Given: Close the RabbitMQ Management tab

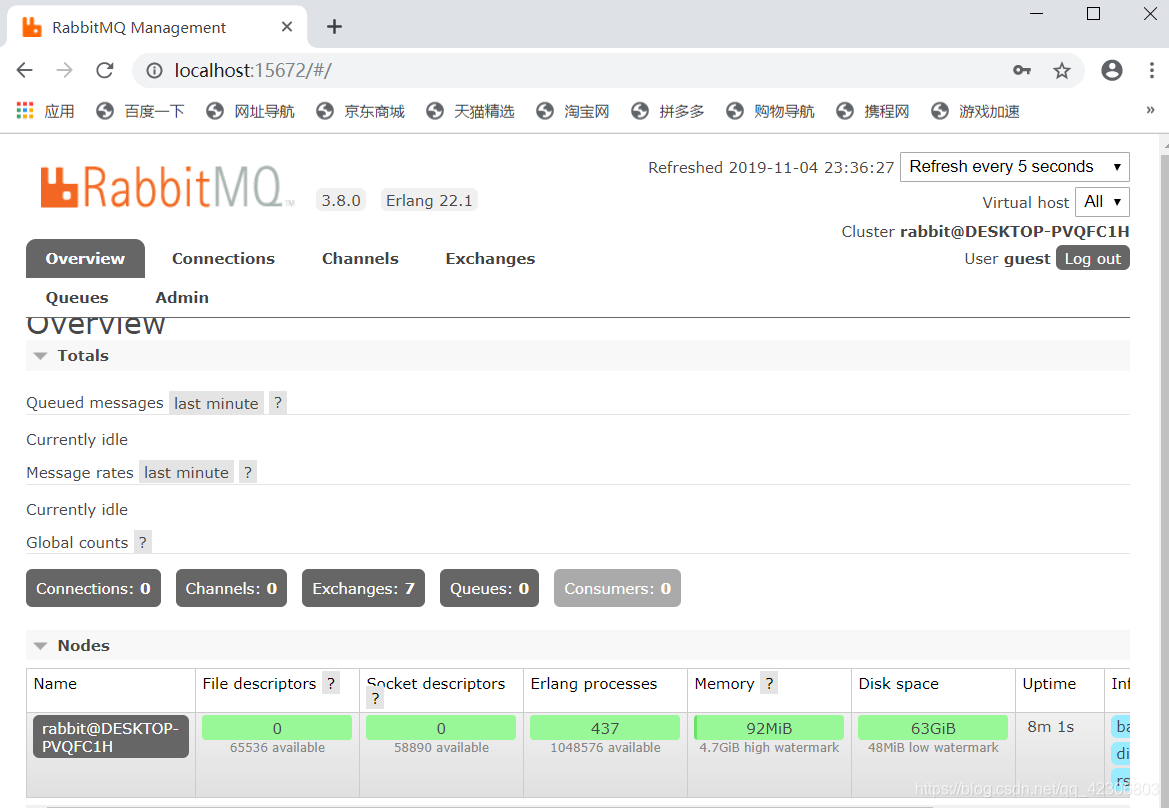Looking at the screenshot, I should pos(287,27).
